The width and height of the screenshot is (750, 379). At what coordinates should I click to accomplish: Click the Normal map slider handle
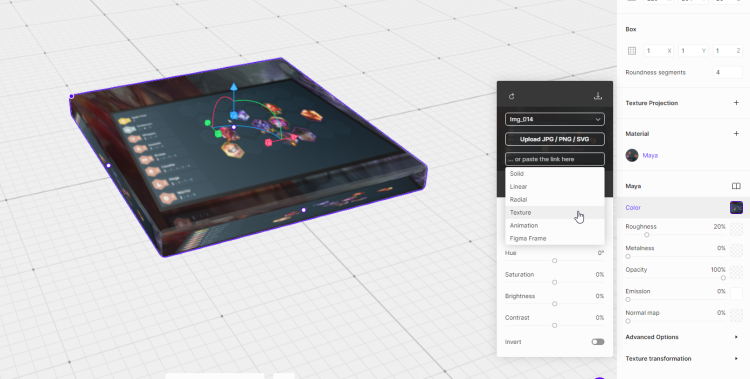coord(628,321)
